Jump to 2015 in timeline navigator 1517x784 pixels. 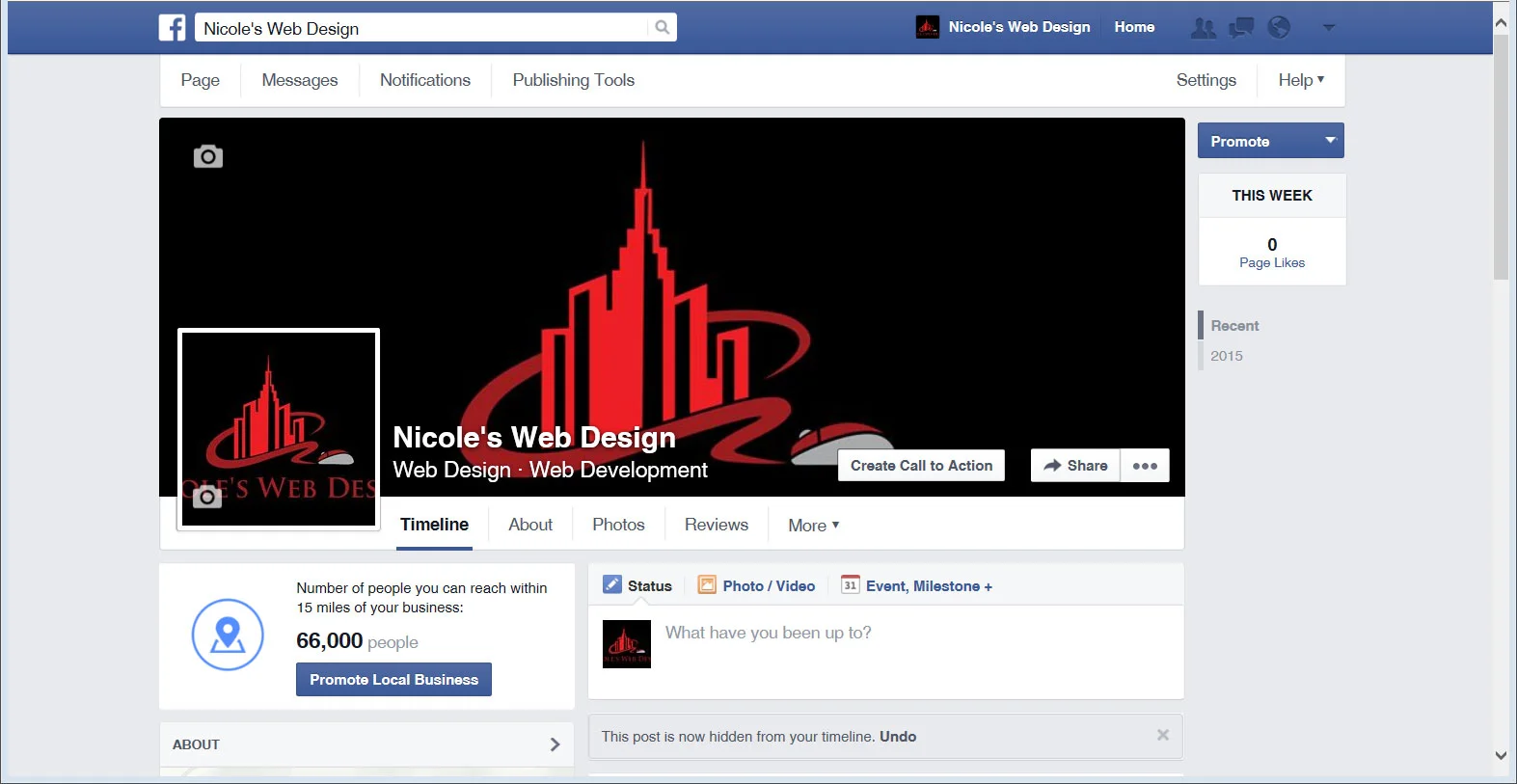click(x=1227, y=356)
